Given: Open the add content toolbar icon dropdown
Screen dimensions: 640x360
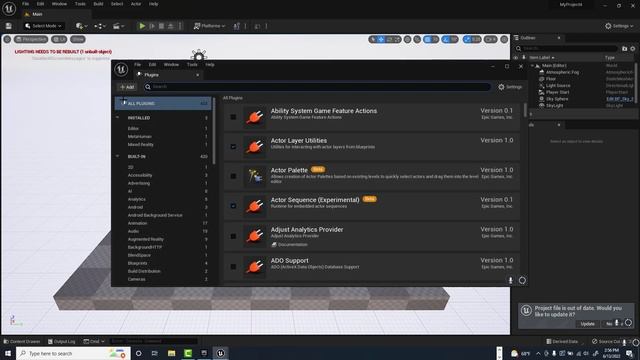Looking at the screenshot, I should pyautogui.click(x=81, y=26).
